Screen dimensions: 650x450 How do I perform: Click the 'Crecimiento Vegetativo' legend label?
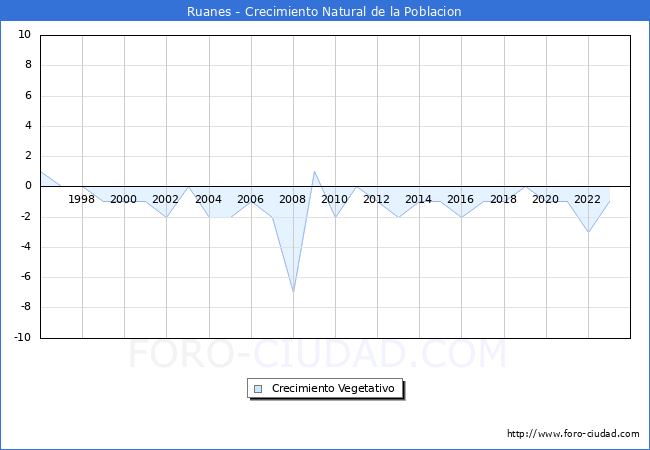click(333, 388)
